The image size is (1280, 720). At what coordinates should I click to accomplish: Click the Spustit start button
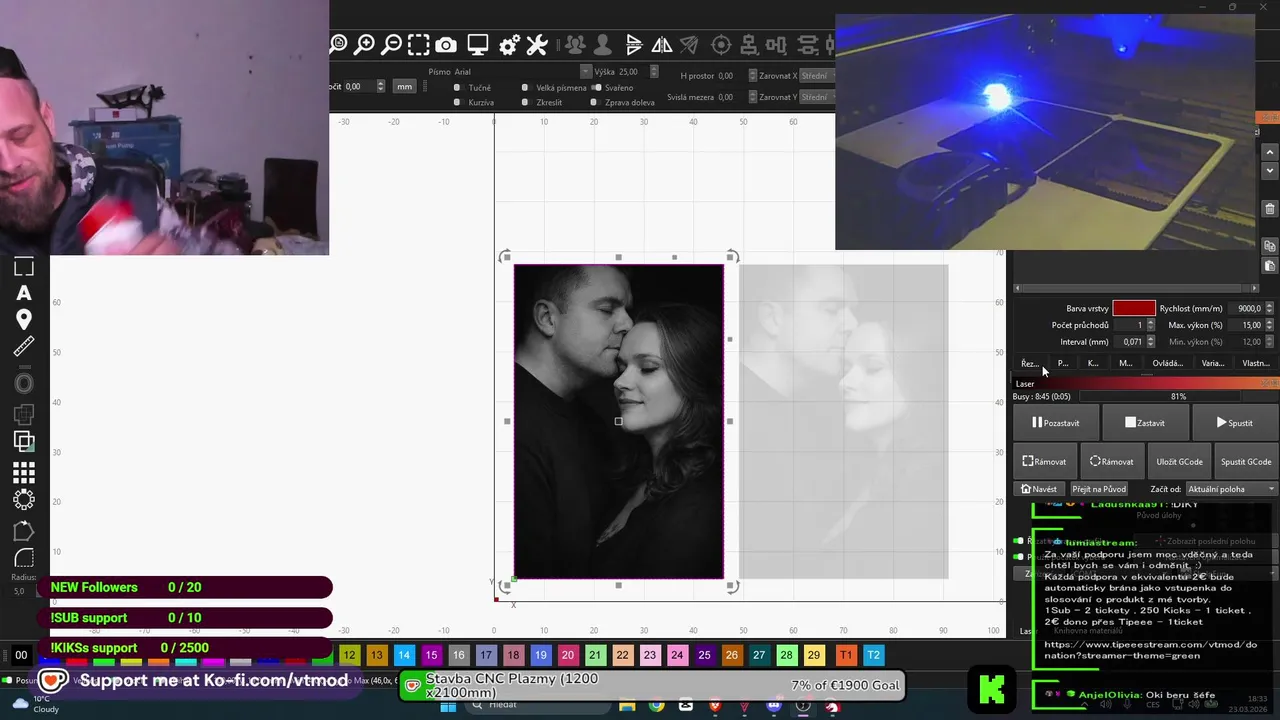[1235, 423]
